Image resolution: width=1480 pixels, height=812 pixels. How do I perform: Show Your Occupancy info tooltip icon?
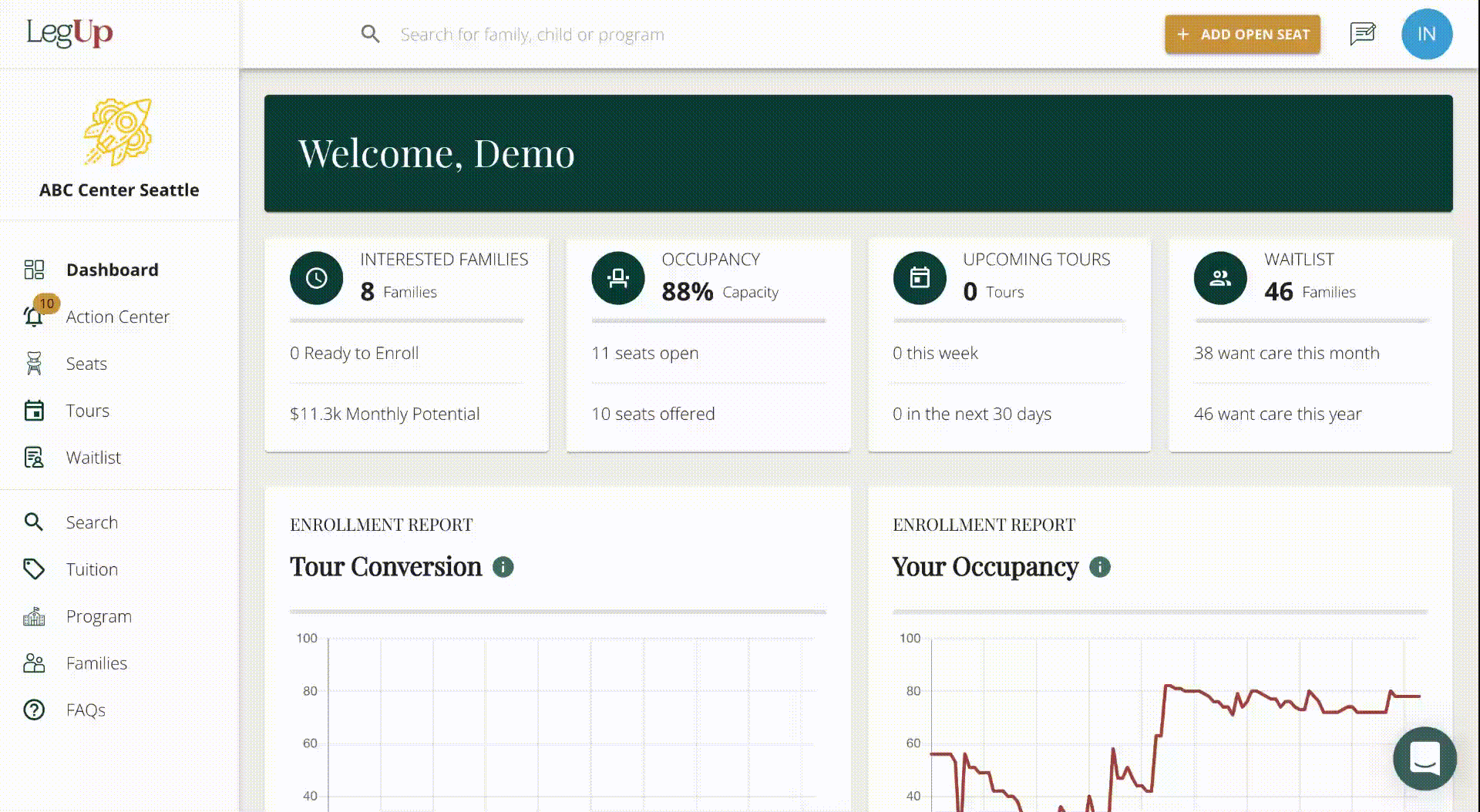tap(1100, 567)
